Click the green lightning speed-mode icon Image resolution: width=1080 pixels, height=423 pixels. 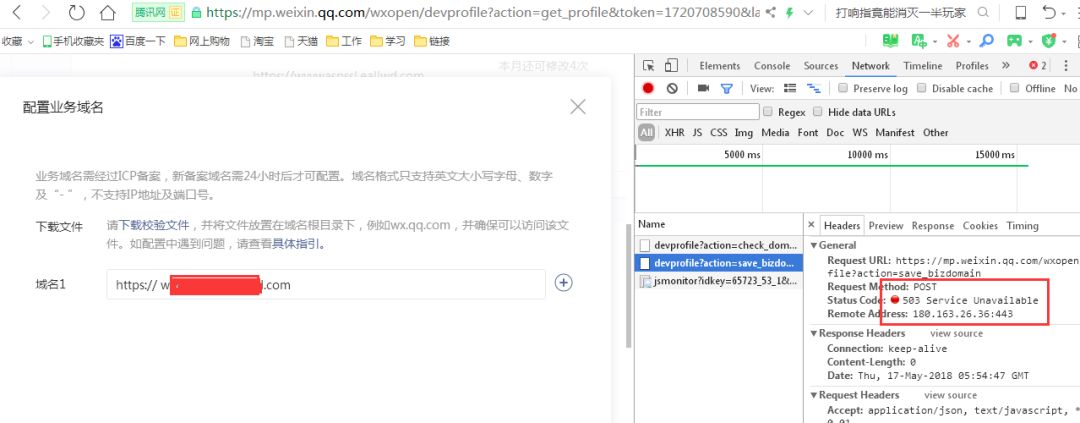coord(789,12)
